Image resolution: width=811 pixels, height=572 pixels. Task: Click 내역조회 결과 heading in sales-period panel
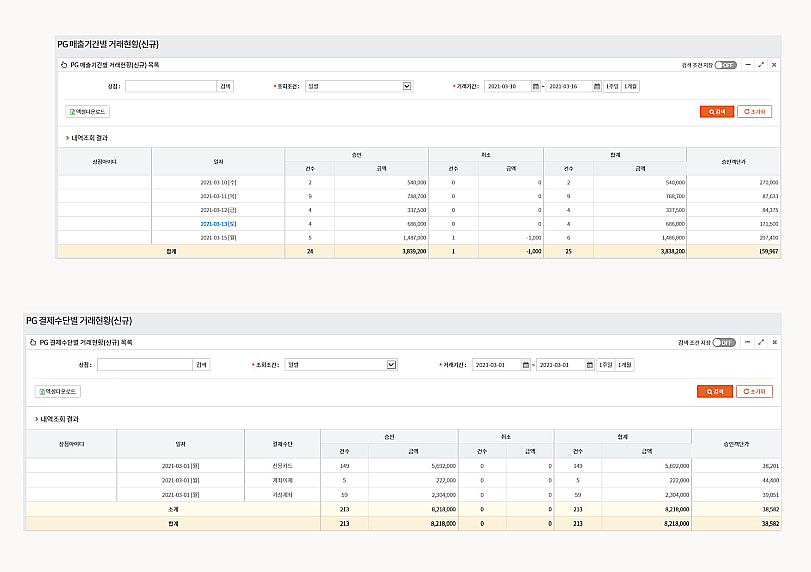(89, 138)
